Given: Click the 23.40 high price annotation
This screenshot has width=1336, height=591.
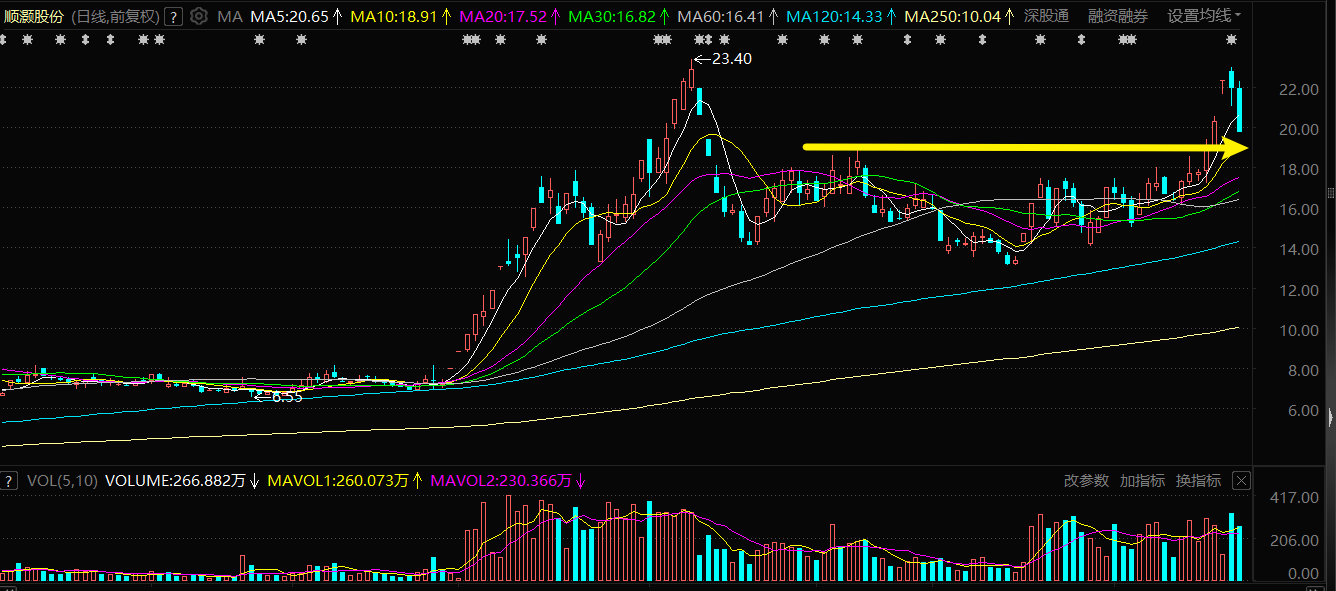Looking at the screenshot, I should (x=722, y=59).
